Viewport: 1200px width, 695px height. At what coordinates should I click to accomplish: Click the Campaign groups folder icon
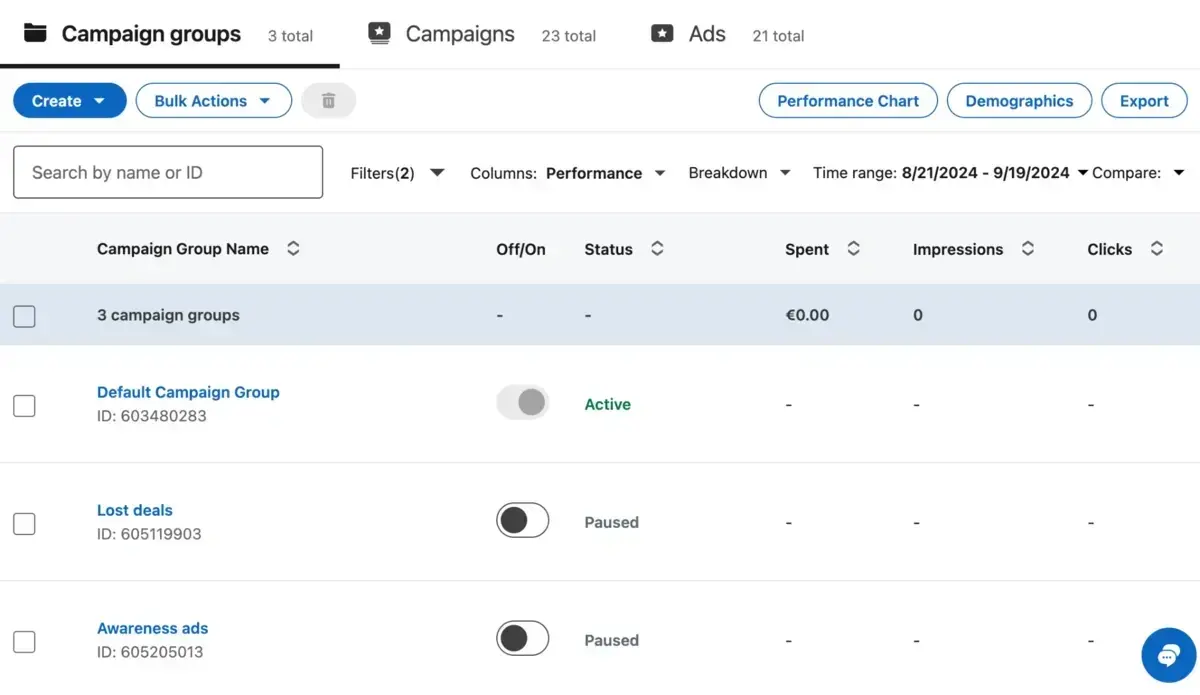click(x=34, y=32)
